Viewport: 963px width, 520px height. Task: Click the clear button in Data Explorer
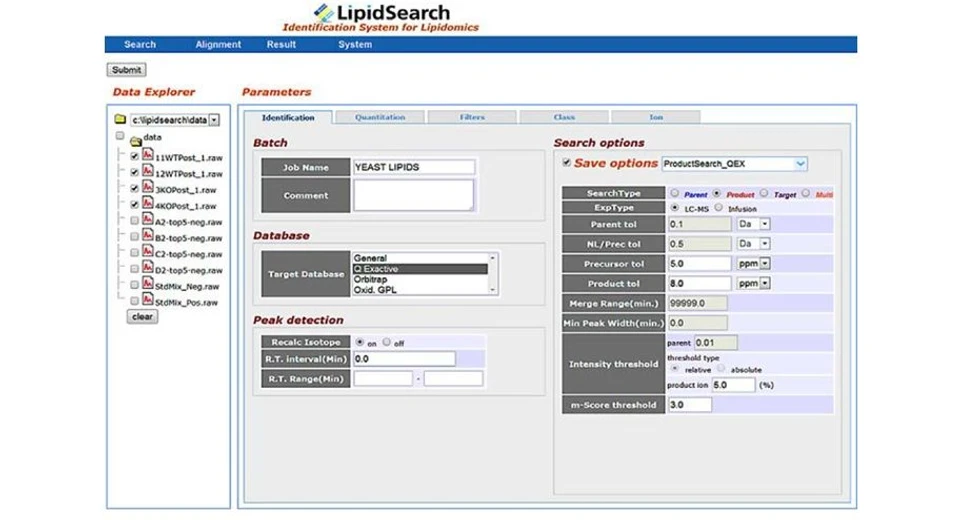(142, 317)
